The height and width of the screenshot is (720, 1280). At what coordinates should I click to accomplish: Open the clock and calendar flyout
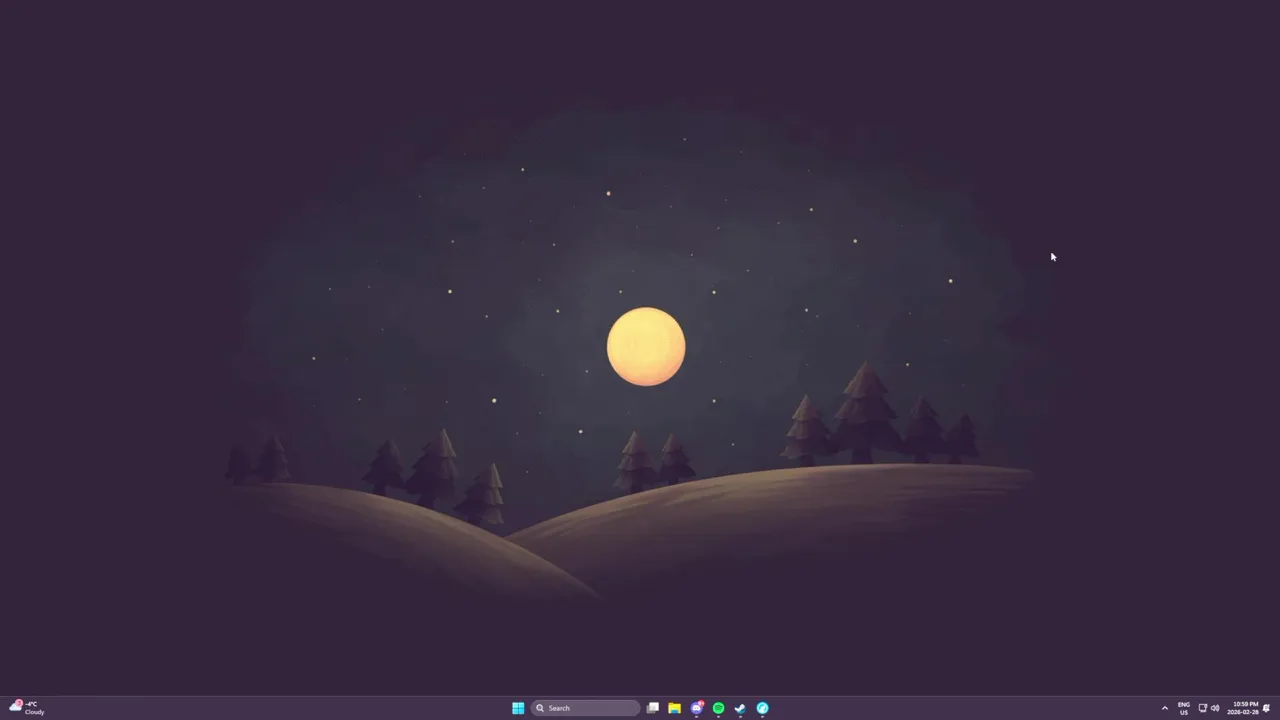pyautogui.click(x=1245, y=708)
